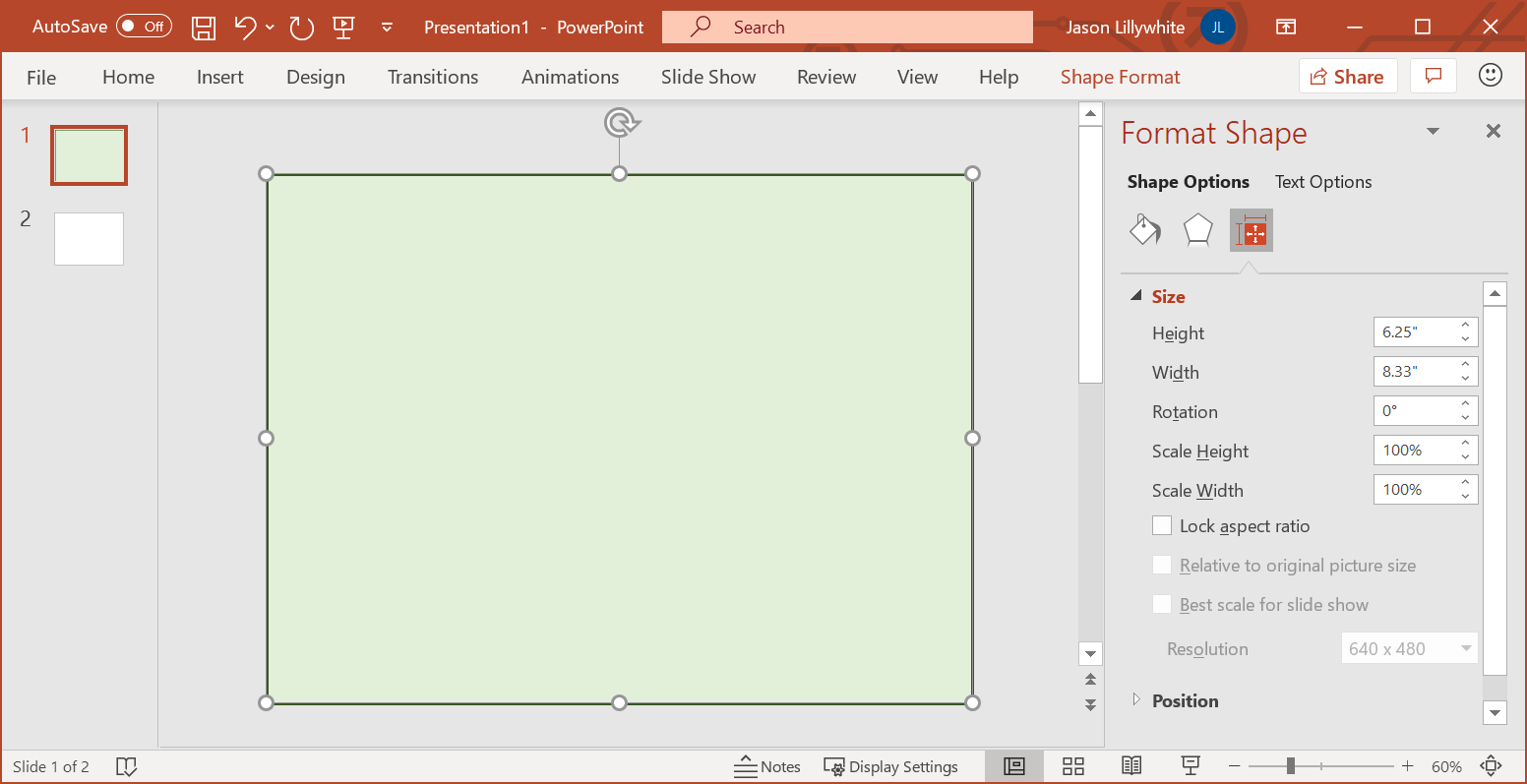The height and width of the screenshot is (784, 1527).
Task: Click the spell check book icon
Action: tap(126, 766)
